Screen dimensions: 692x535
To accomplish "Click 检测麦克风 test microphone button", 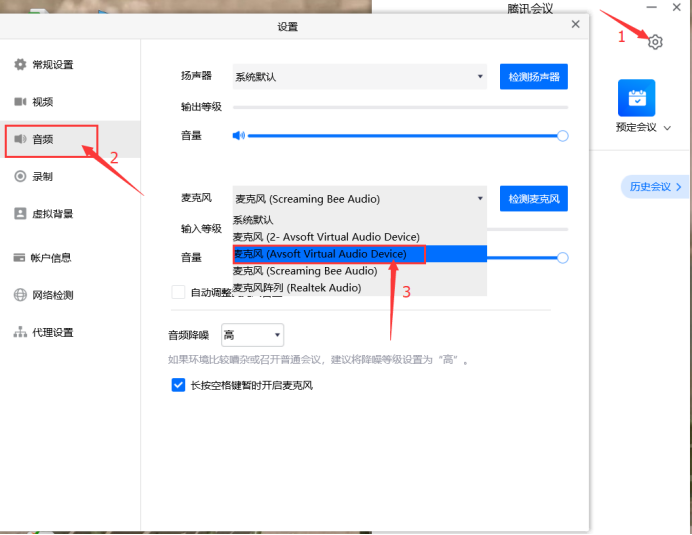I will [x=534, y=199].
